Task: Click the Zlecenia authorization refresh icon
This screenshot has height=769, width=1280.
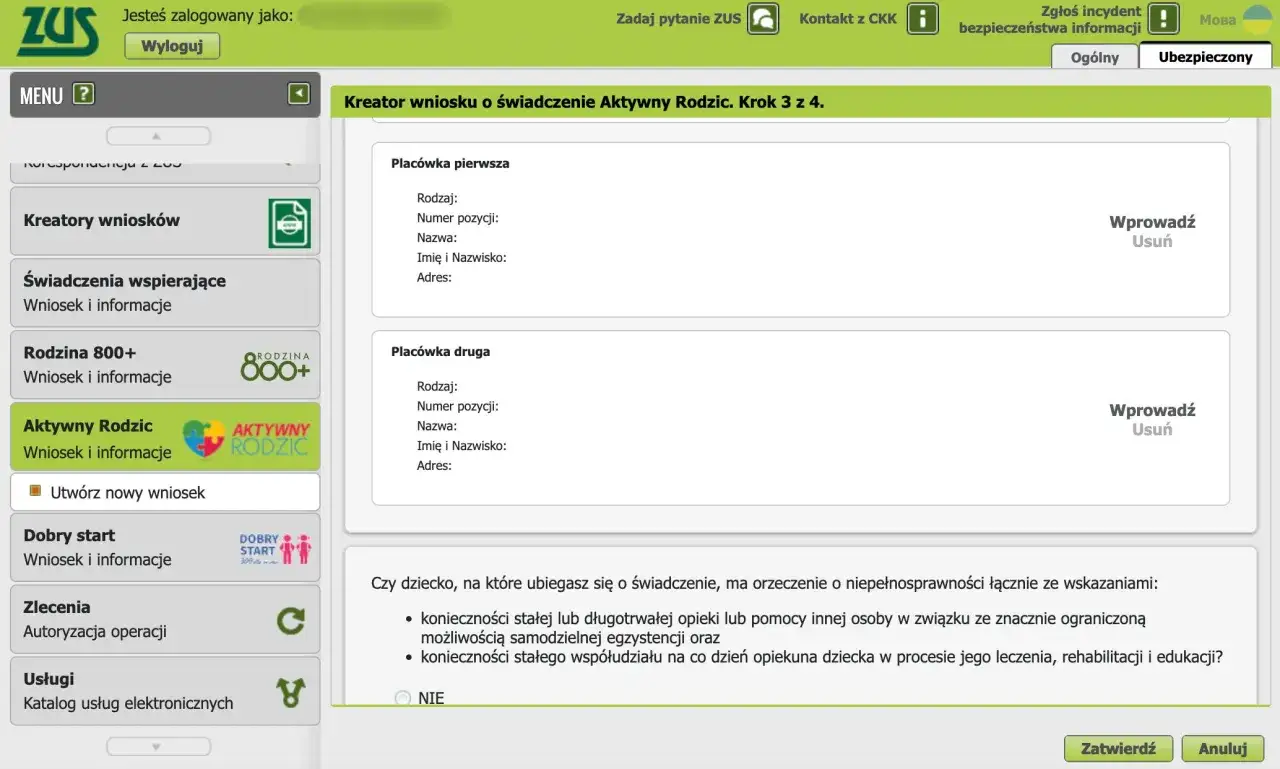Action: (291, 618)
